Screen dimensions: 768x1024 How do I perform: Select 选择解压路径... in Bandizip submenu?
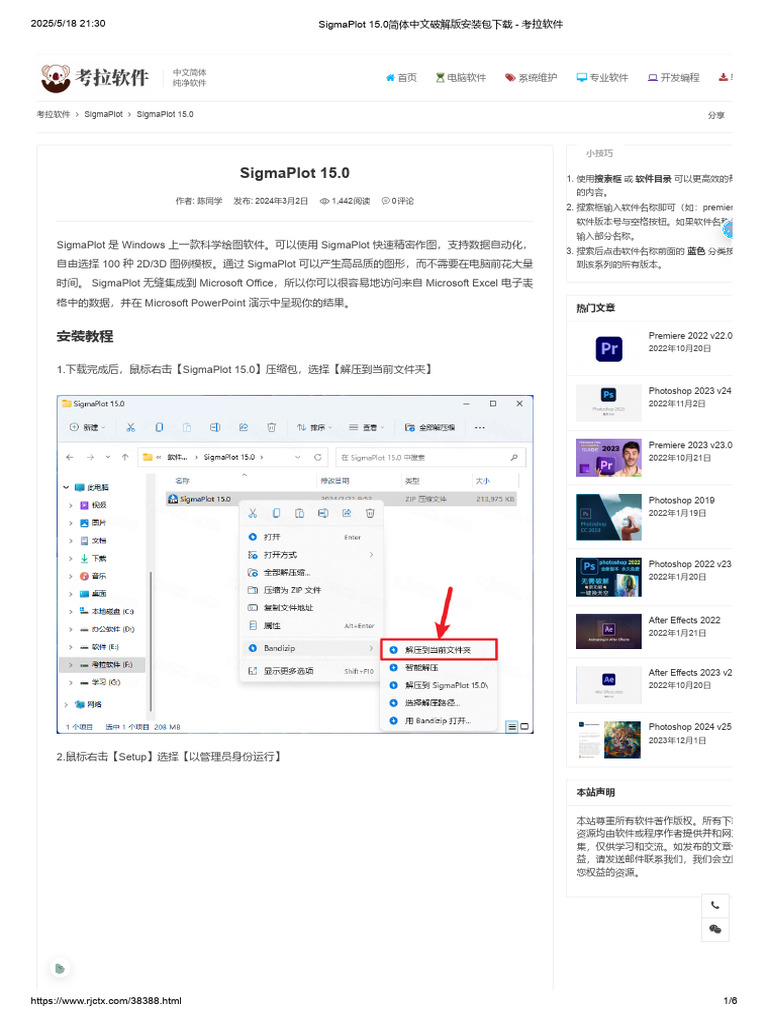[439, 703]
